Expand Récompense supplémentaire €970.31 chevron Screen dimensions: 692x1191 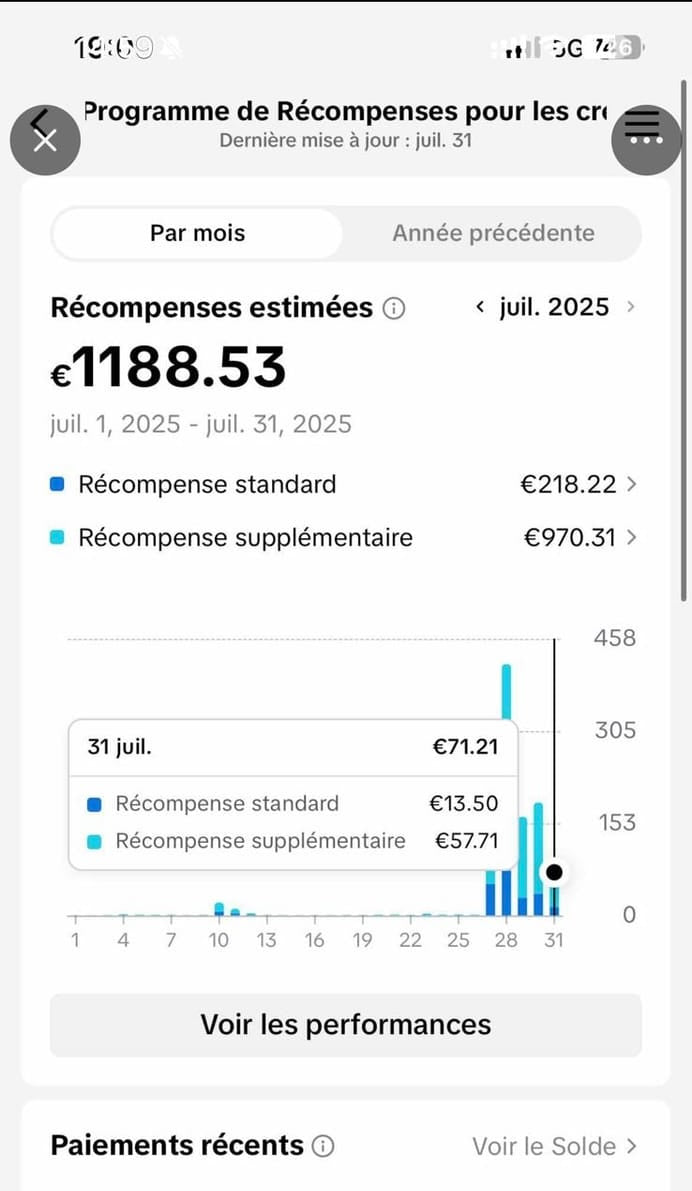point(631,538)
